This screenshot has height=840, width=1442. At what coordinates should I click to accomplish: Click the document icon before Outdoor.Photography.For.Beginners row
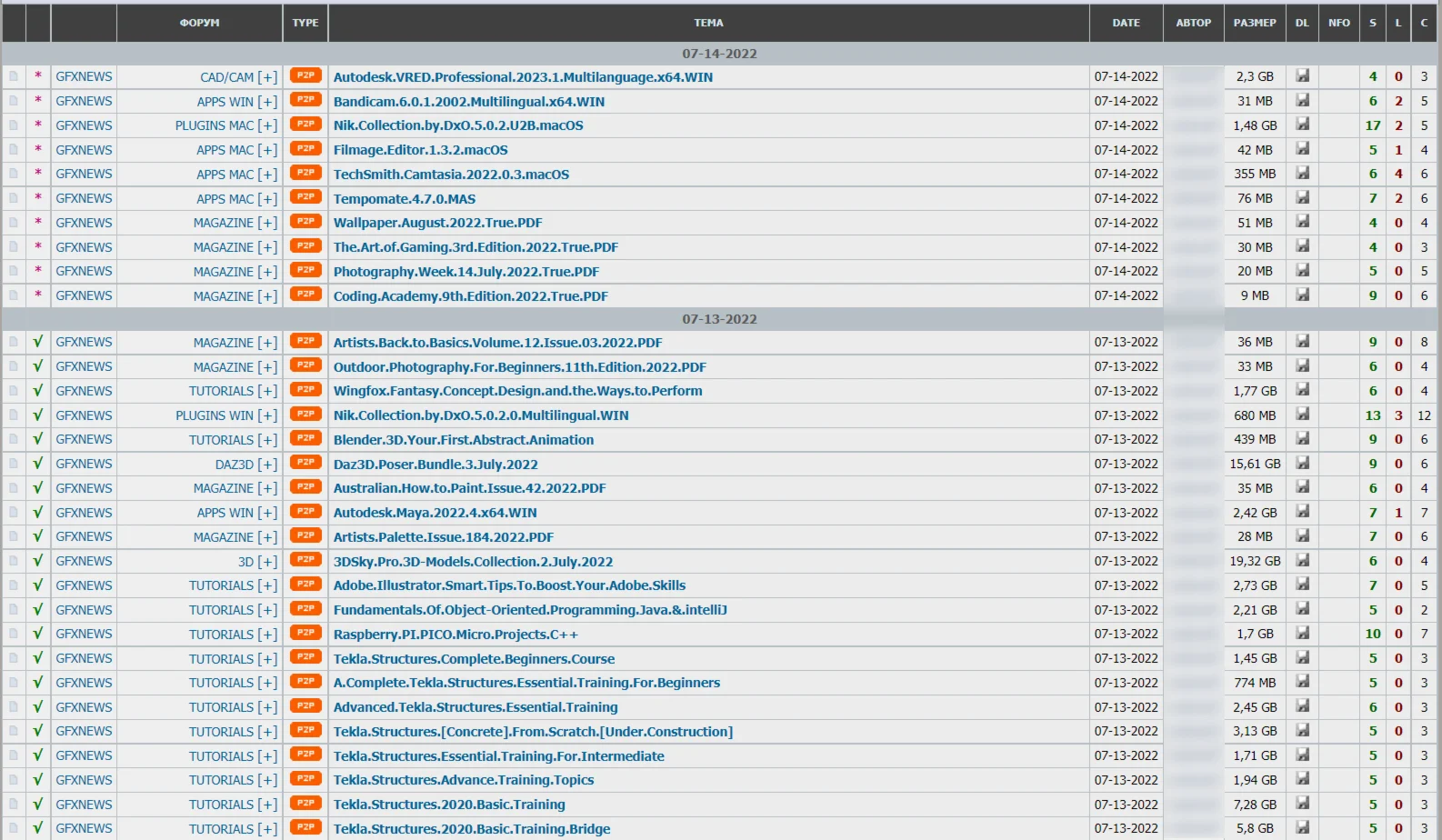14,366
